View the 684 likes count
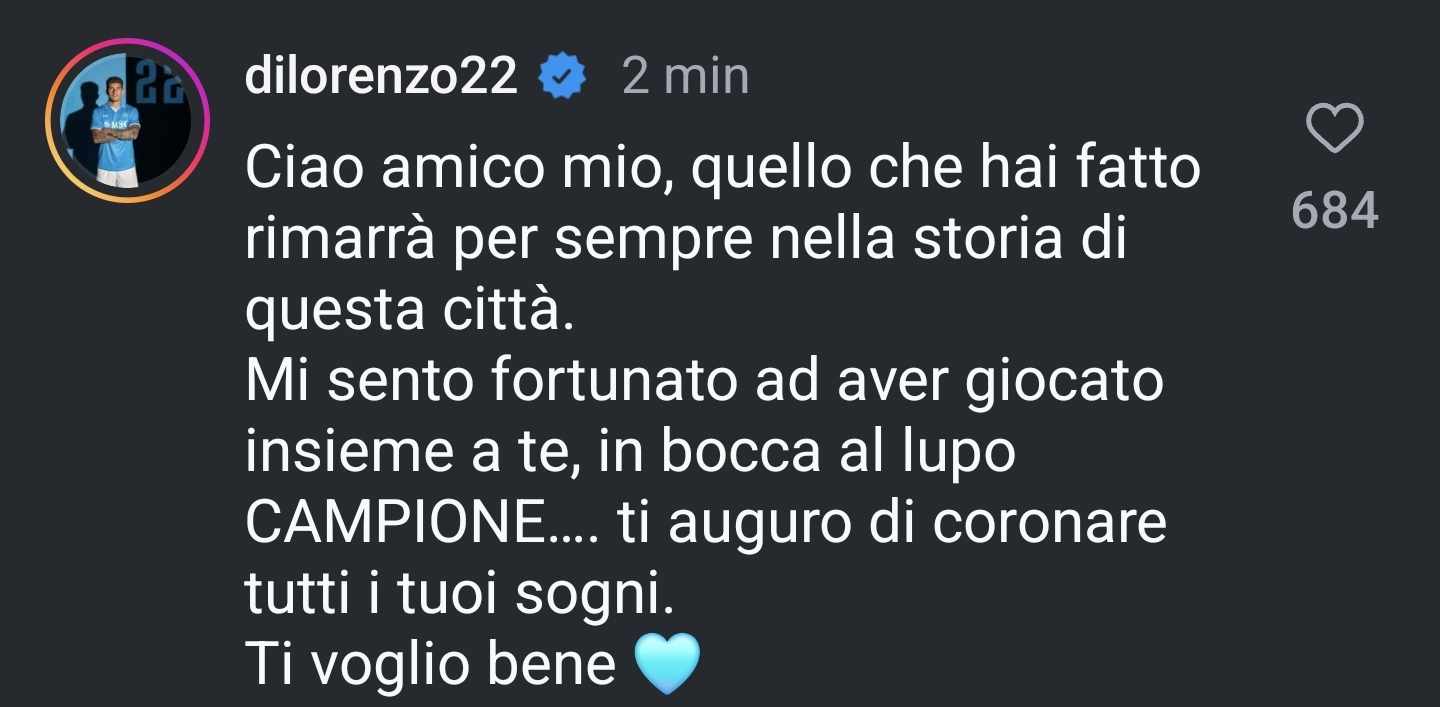 pyautogui.click(x=1335, y=210)
